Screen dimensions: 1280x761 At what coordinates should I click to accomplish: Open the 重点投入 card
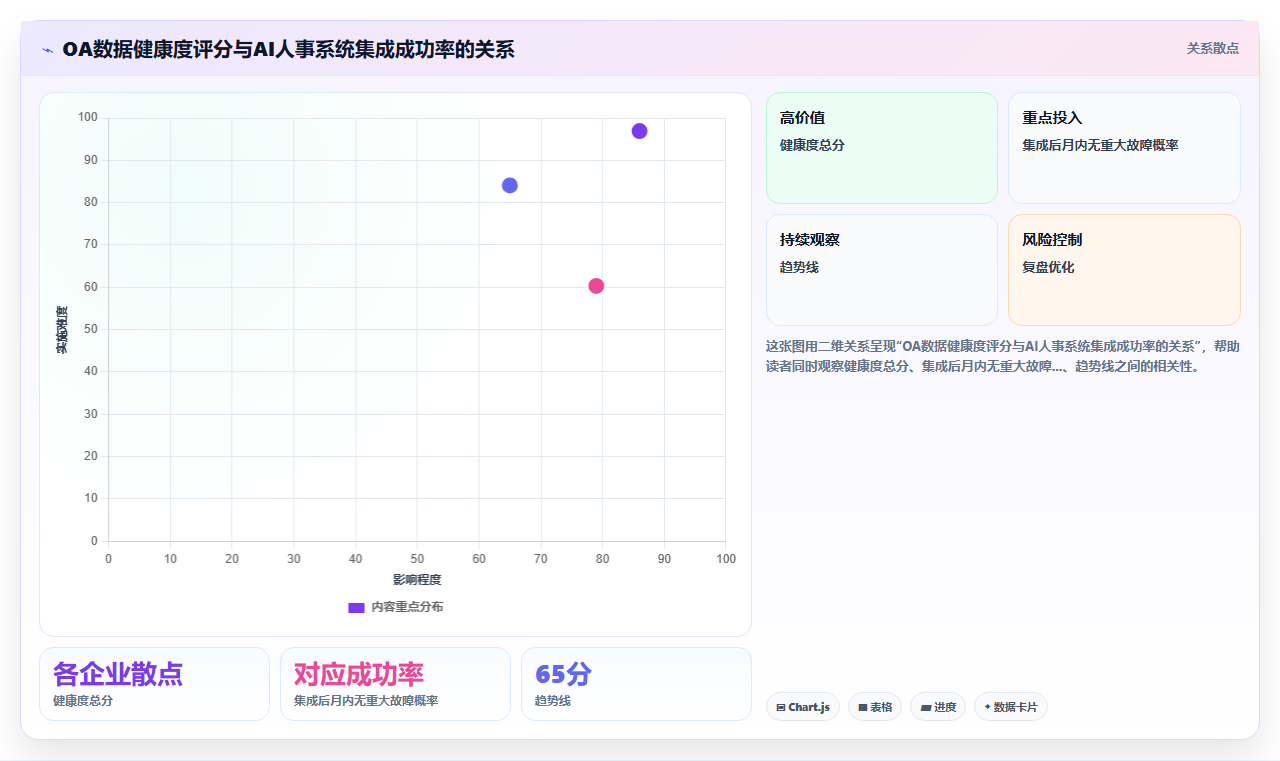[x=1124, y=148]
